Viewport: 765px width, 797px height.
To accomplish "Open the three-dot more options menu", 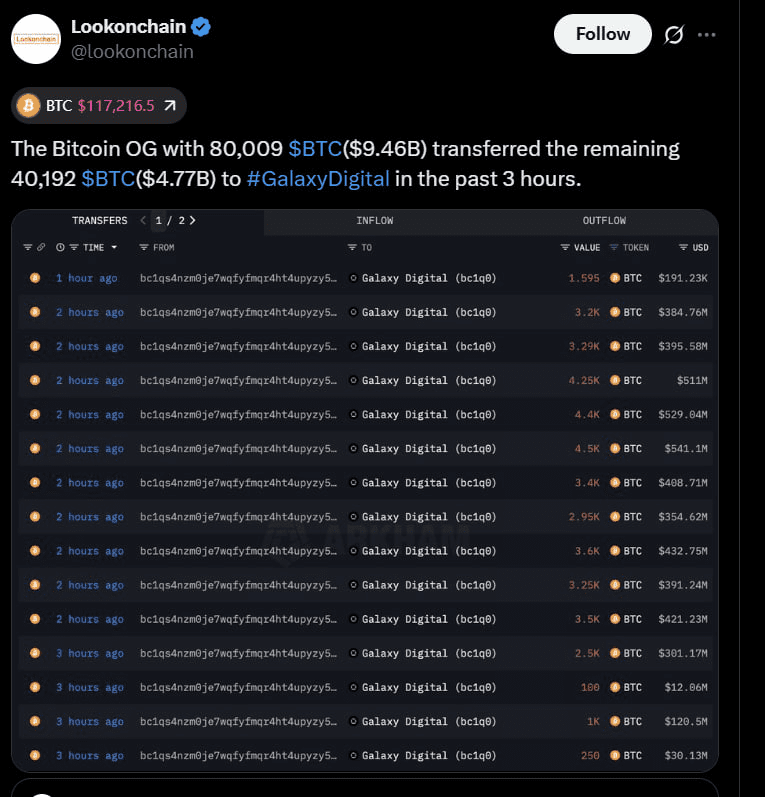I will click(x=707, y=35).
